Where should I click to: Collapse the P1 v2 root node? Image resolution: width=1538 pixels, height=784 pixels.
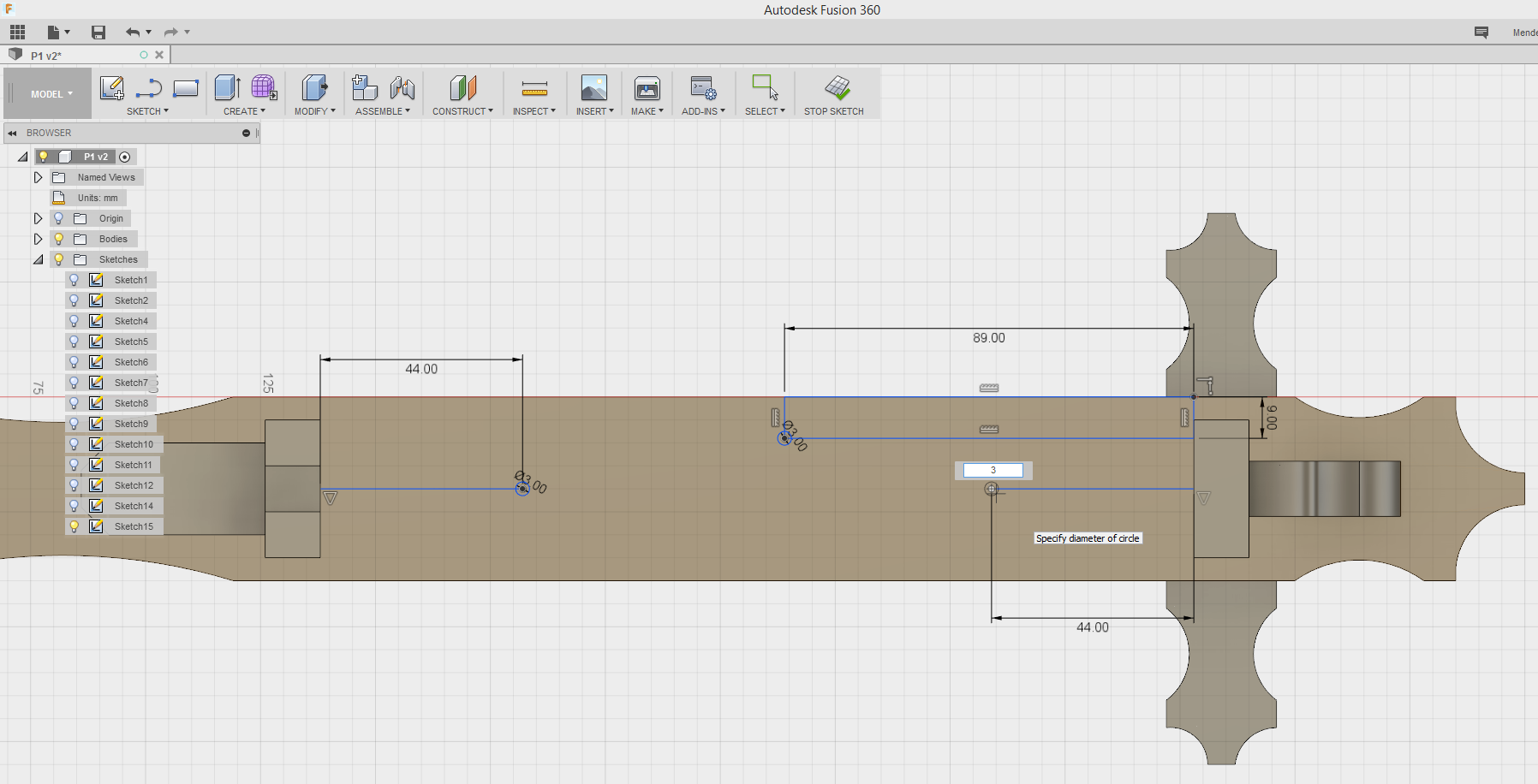click(23, 157)
